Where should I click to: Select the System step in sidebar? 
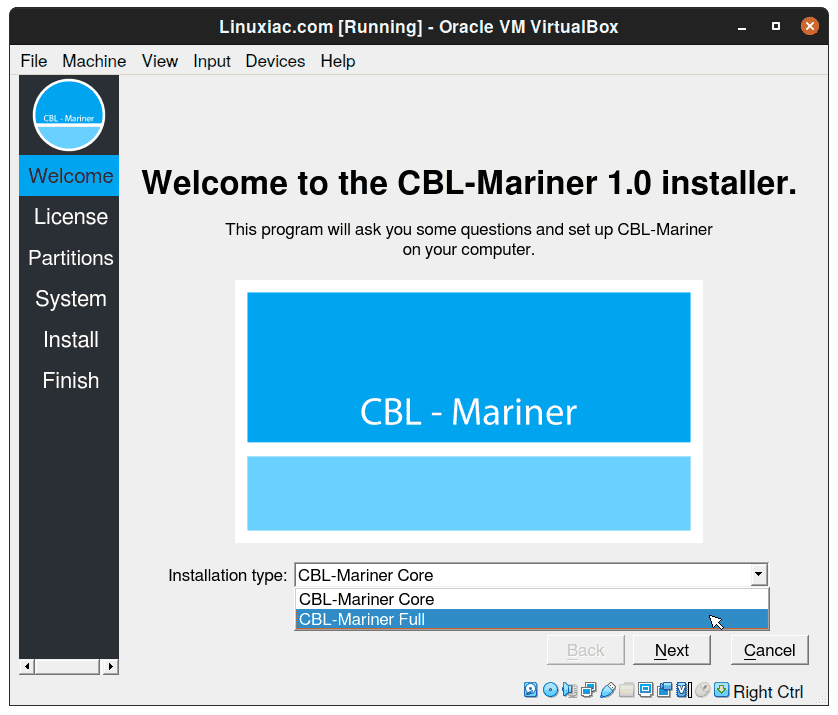tap(69, 298)
